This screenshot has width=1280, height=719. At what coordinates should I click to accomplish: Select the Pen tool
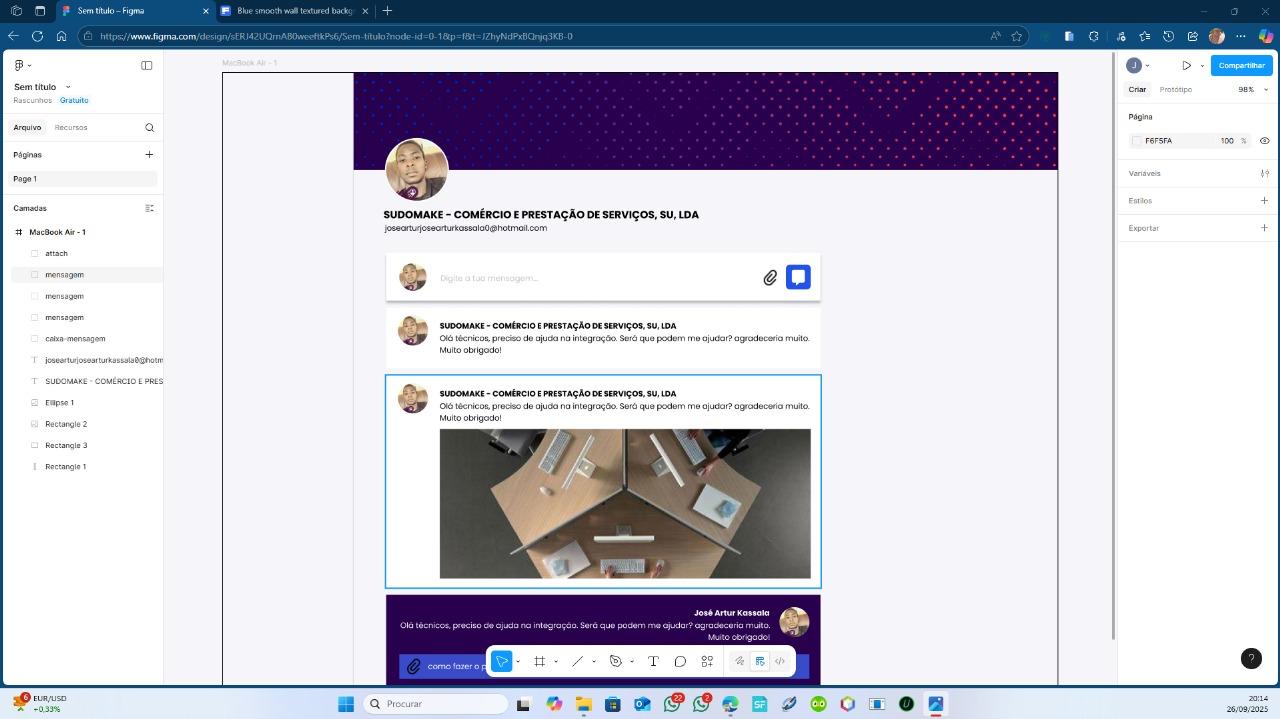(x=616, y=661)
